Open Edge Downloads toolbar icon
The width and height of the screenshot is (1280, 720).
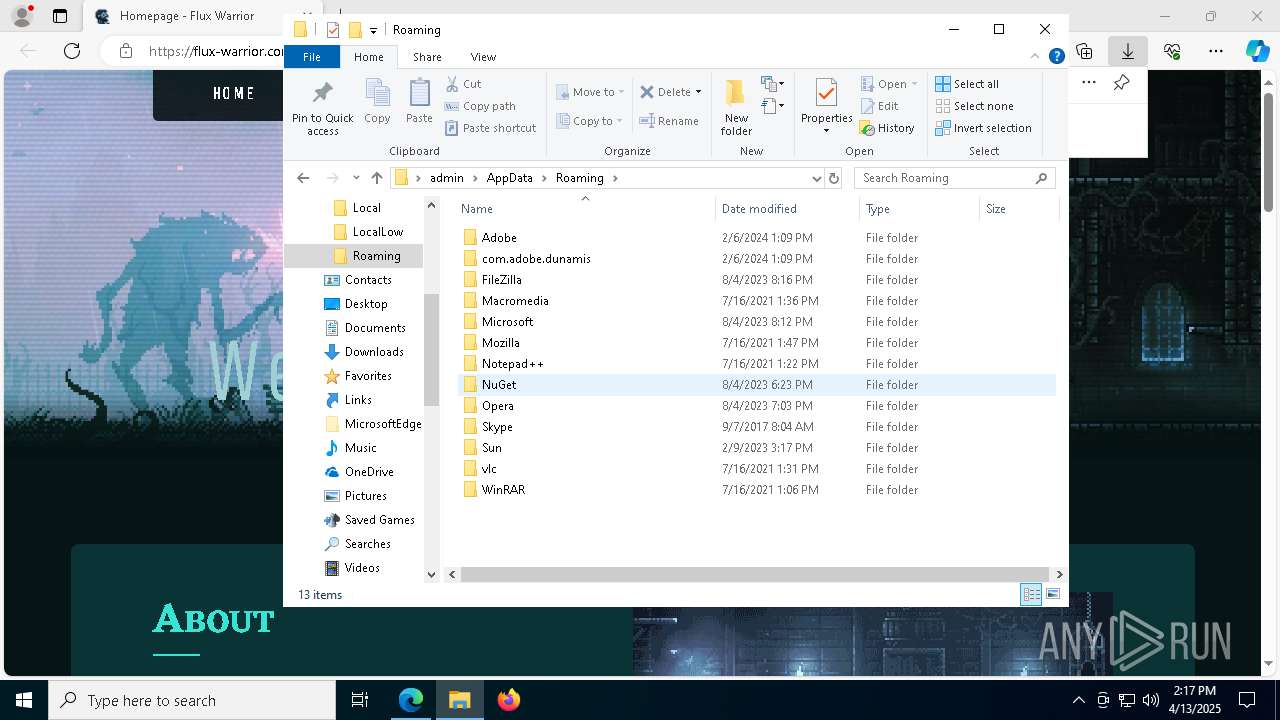pos(1128,51)
